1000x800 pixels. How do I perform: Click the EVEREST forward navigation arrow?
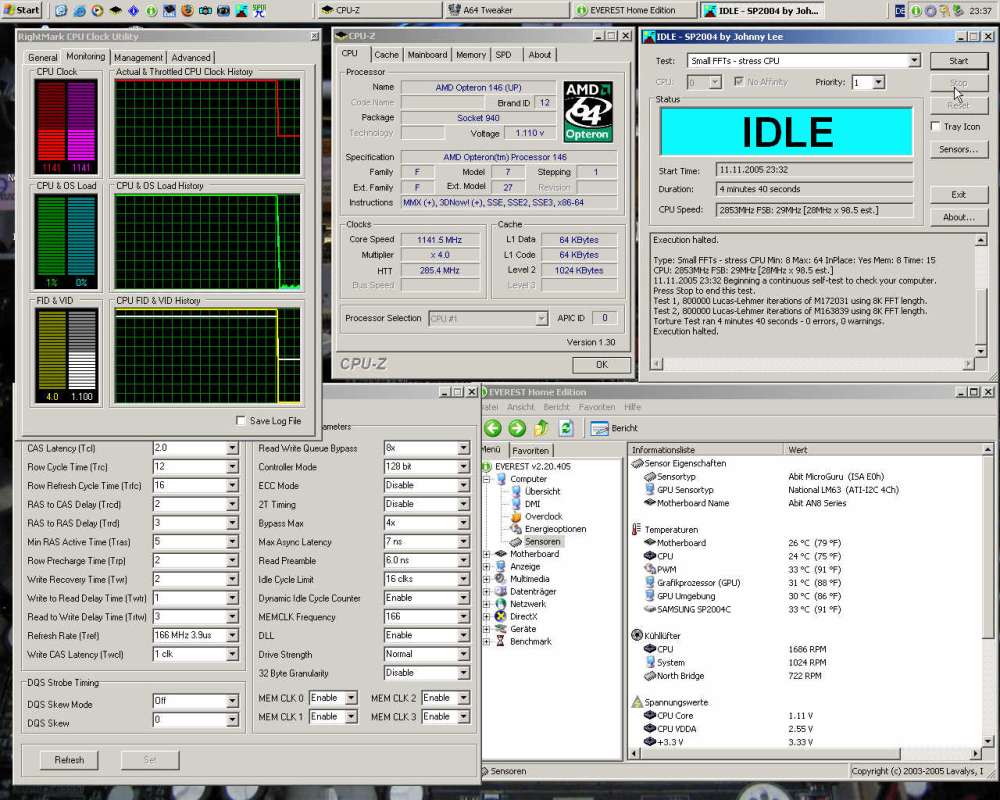click(517, 428)
